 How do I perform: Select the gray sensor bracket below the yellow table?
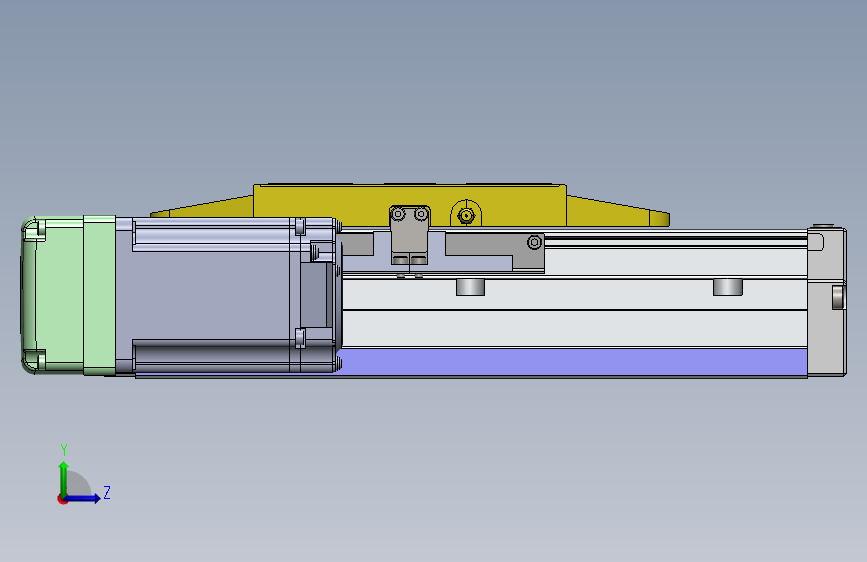point(410,235)
